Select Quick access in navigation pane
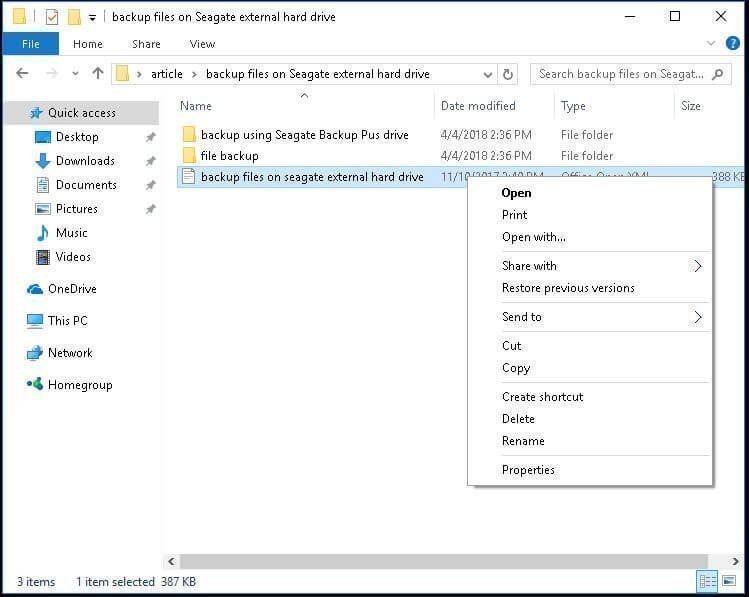The image size is (749, 597). (81, 113)
